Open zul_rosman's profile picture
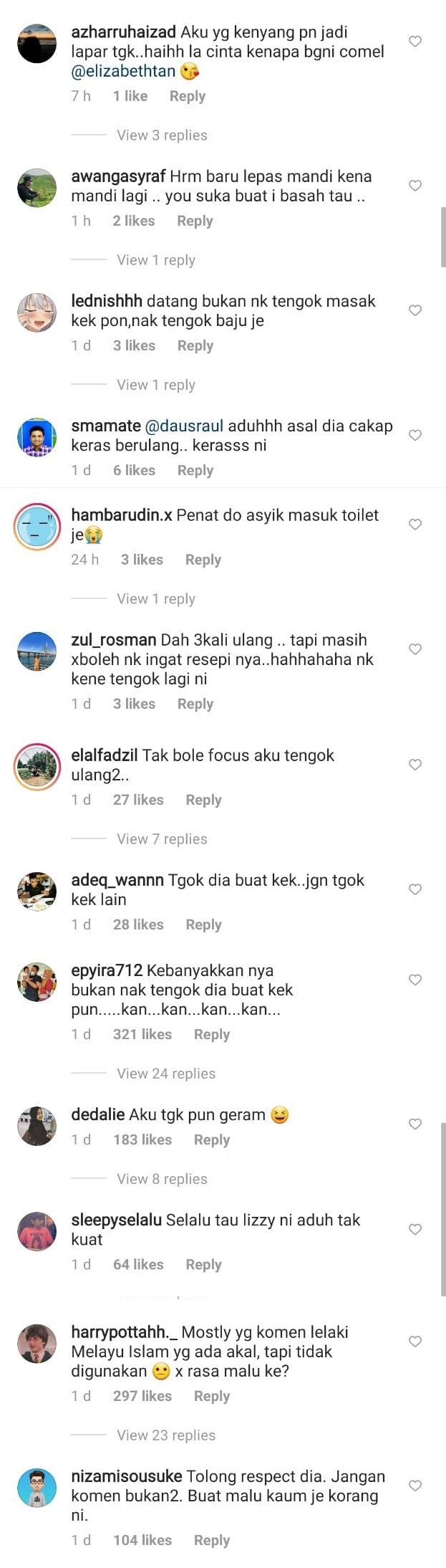 click(37, 651)
